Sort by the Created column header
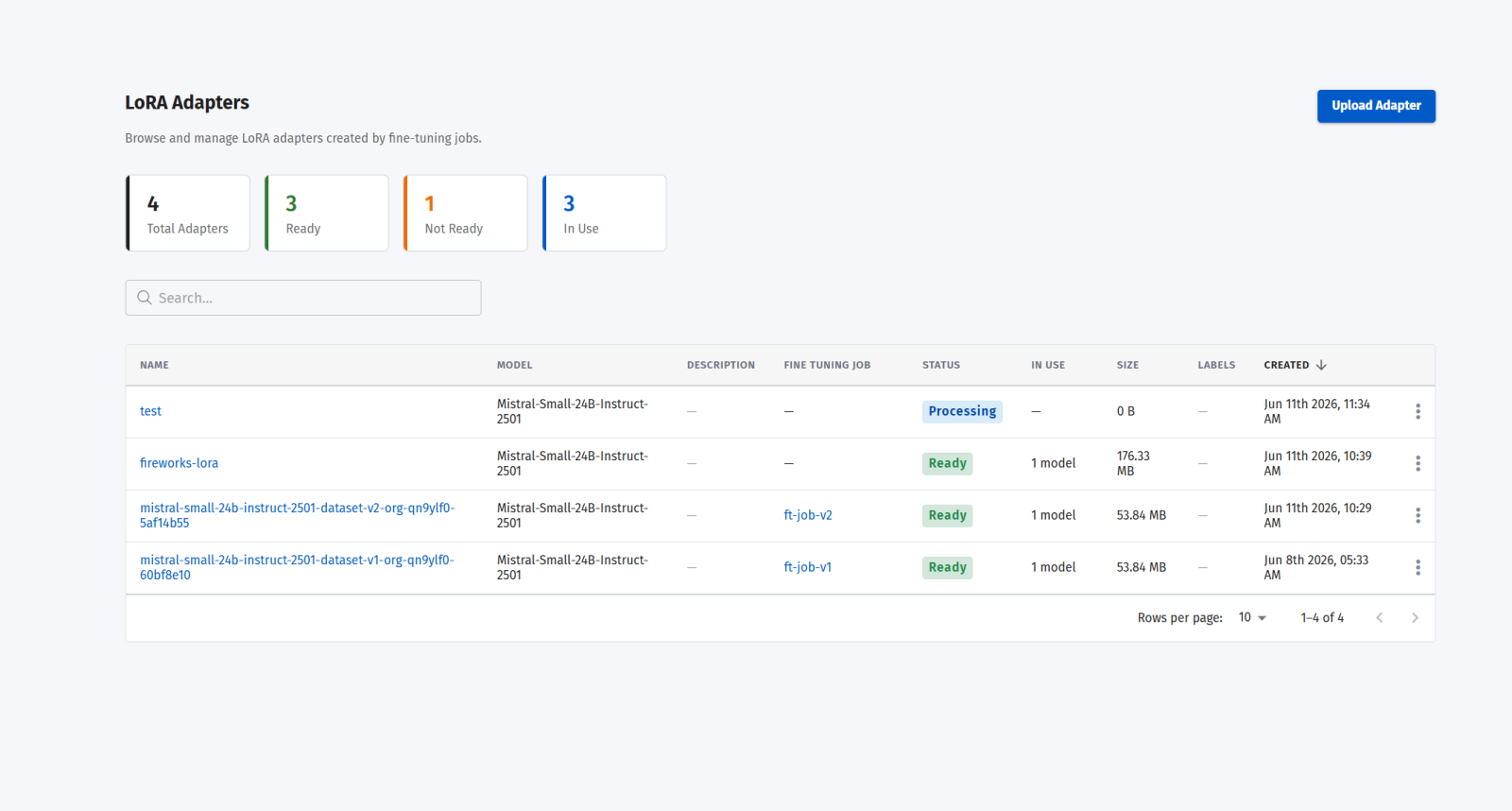 pyautogui.click(x=1286, y=365)
